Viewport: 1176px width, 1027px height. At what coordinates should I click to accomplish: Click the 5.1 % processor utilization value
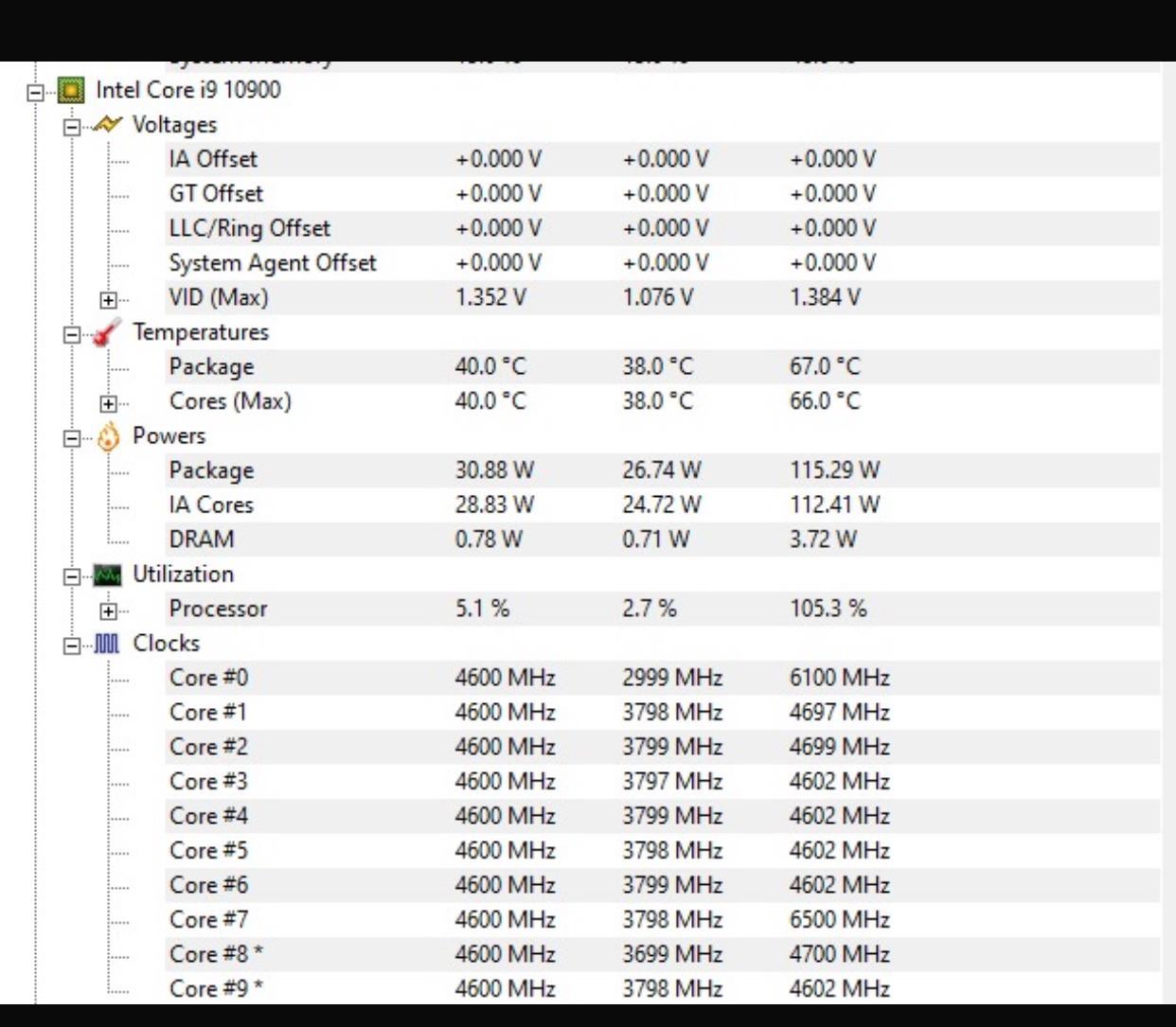pos(482,609)
